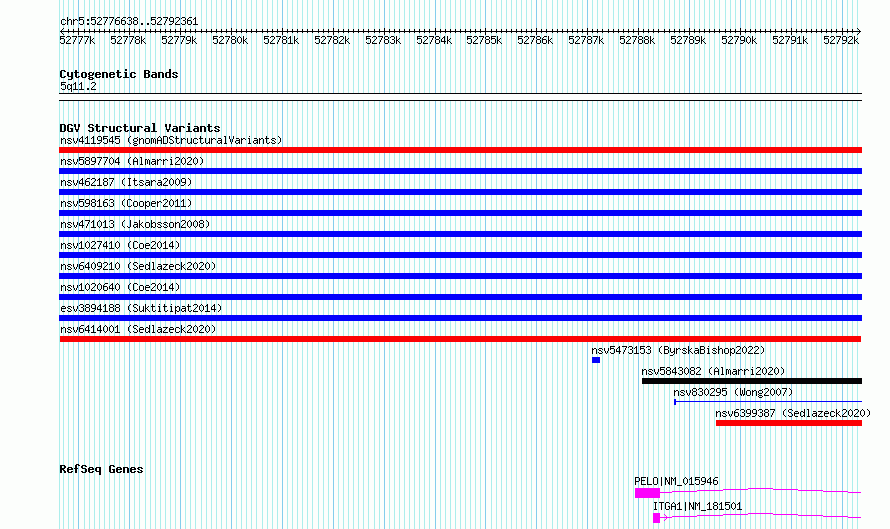Click the 52789k ruler position
The image size is (890, 529).
pyautogui.click(x=689, y=40)
